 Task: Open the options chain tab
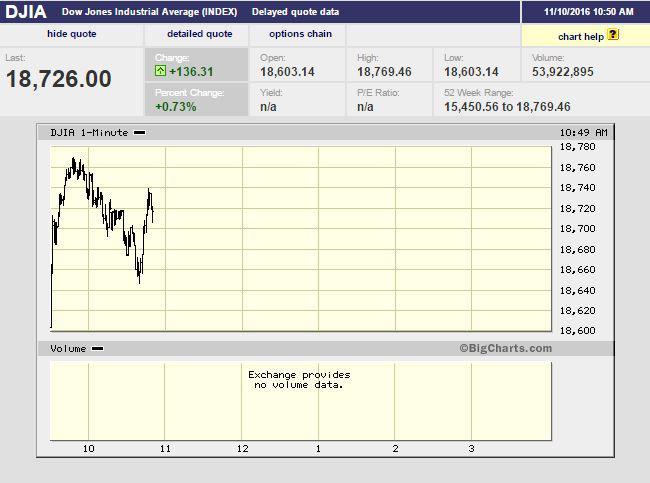pyautogui.click(x=300, y=34)
